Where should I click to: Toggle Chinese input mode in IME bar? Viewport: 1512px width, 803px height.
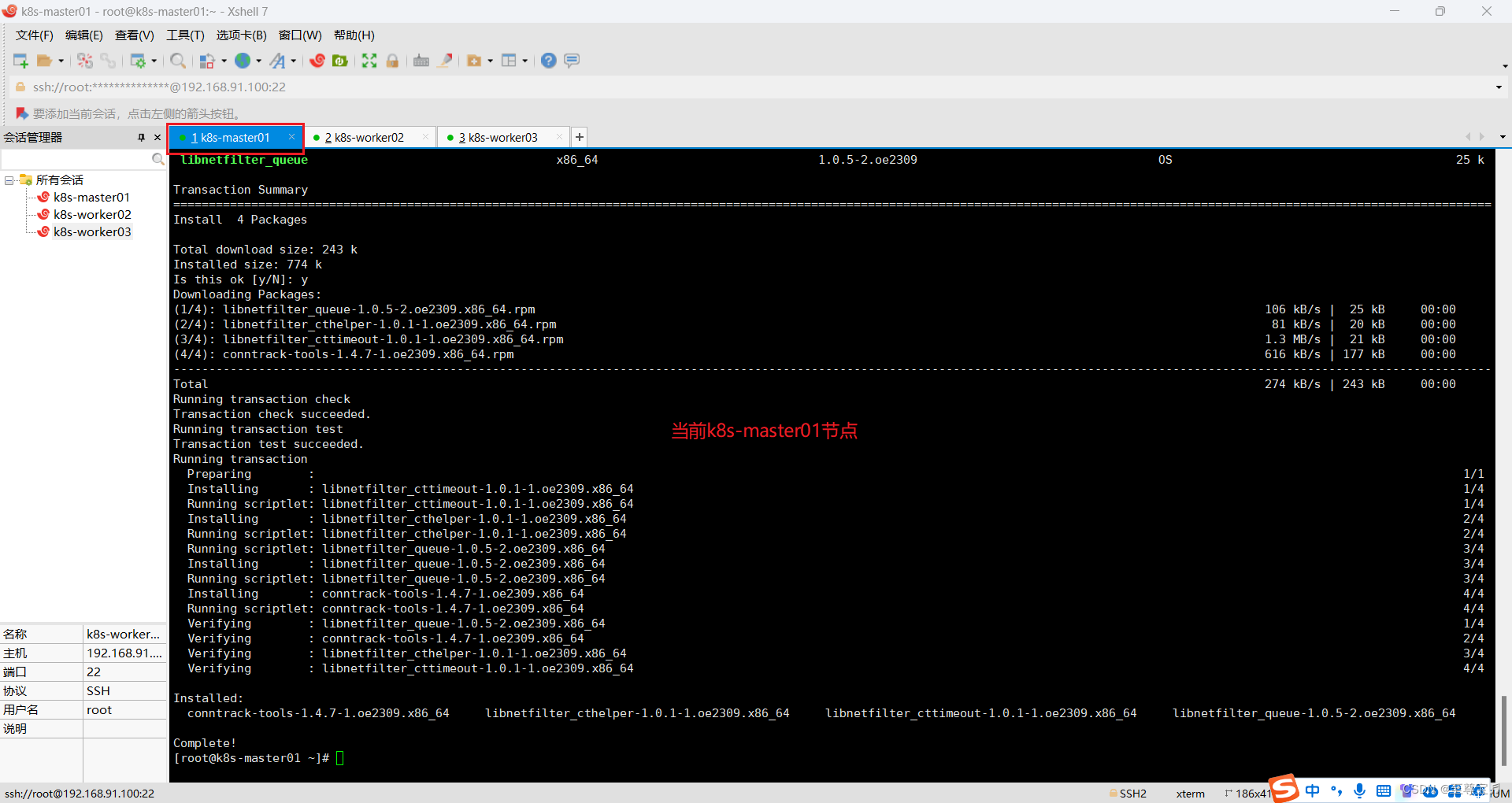[1312, 790]
